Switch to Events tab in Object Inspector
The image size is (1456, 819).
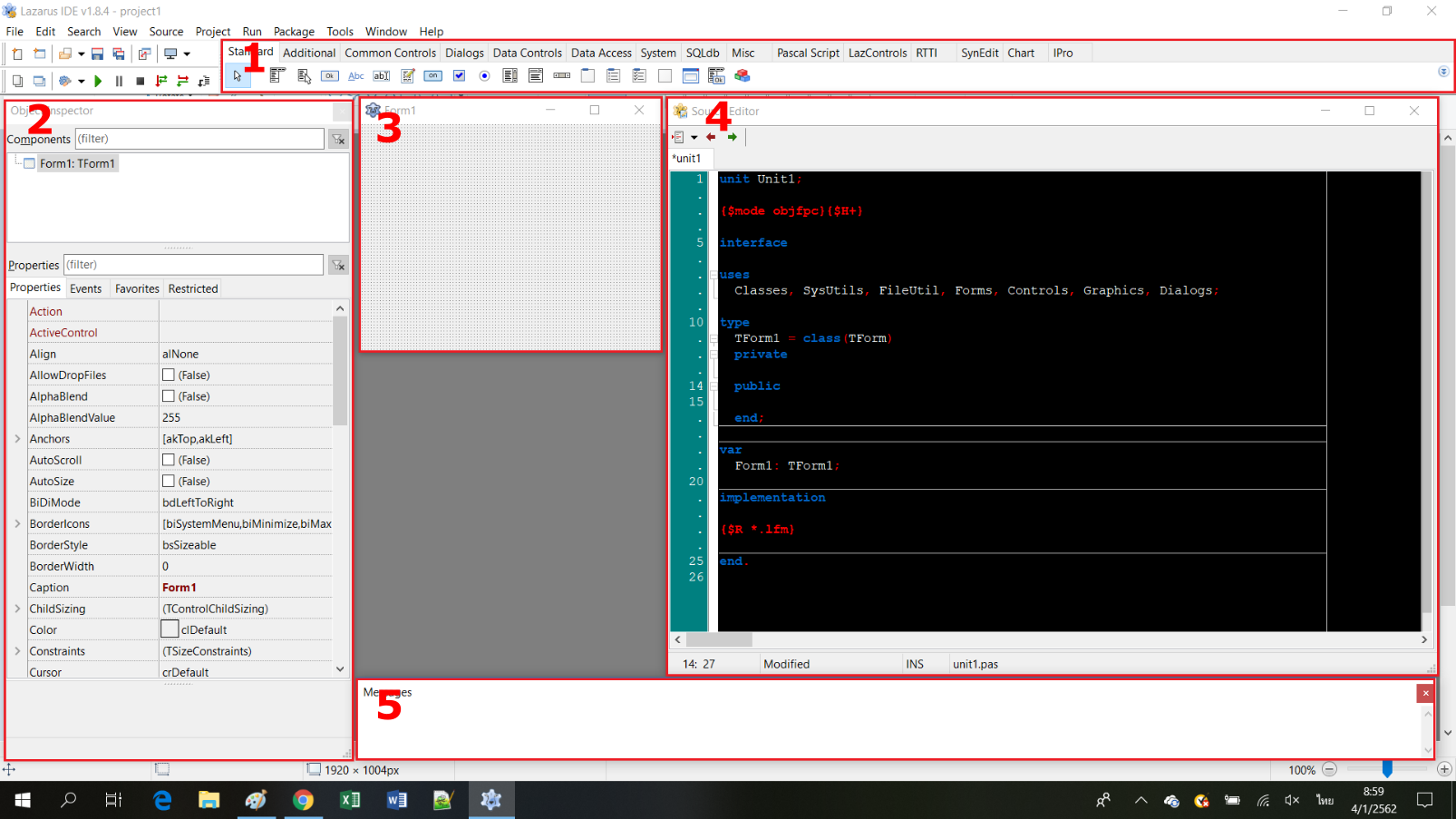coord(85,288)
